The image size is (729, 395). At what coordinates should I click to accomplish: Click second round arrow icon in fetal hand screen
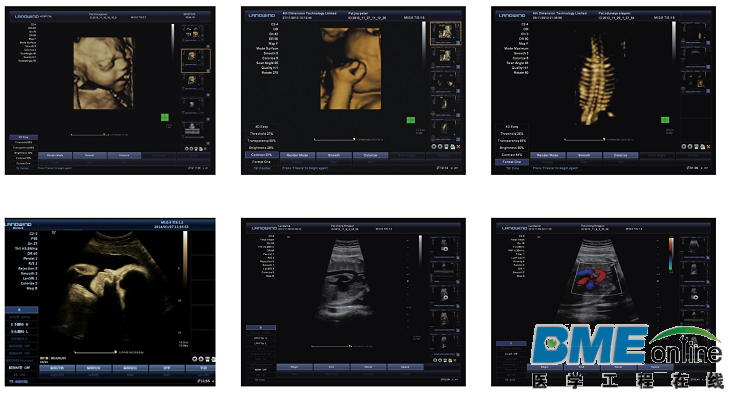point(439,146)
